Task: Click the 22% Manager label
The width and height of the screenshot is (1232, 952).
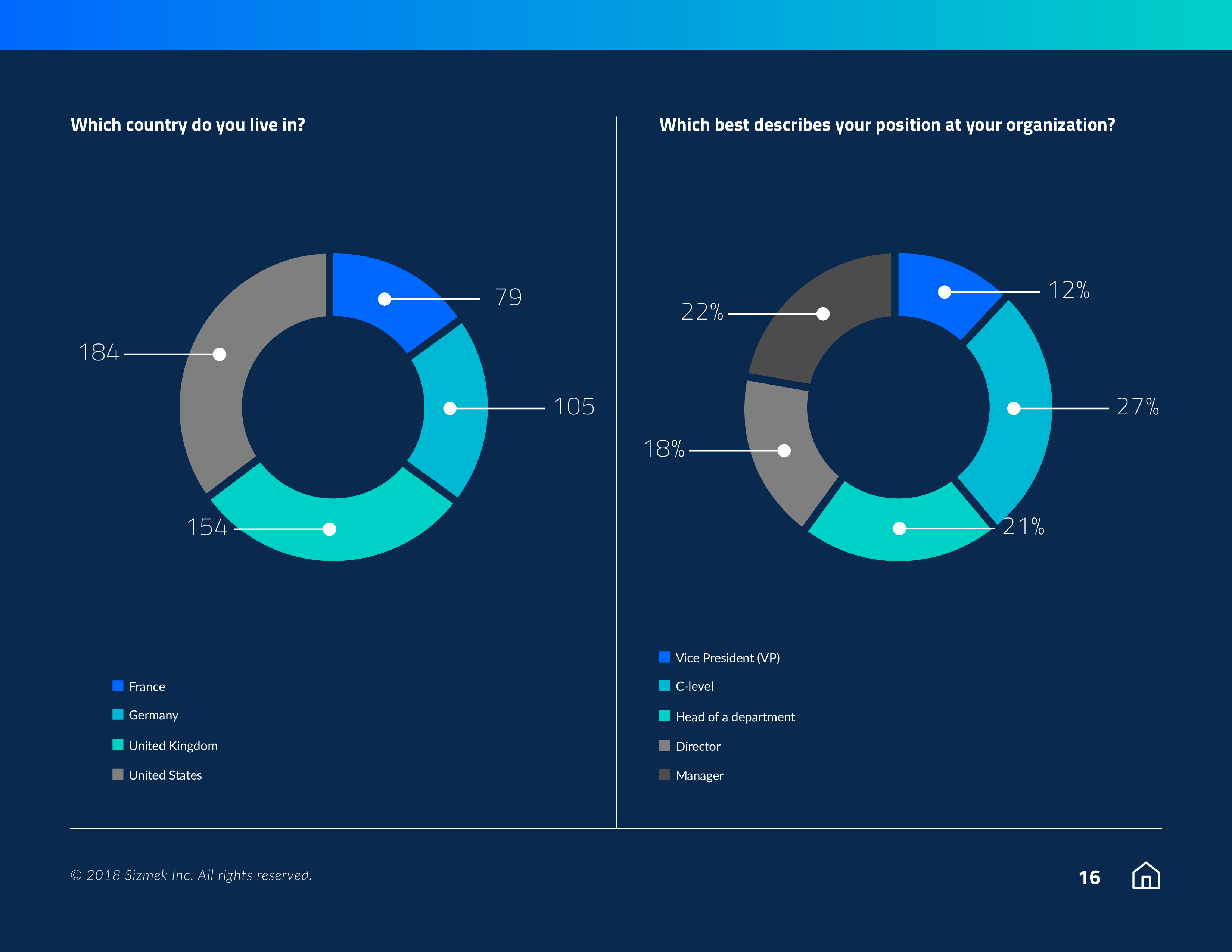Action: (x=702, y=312)
